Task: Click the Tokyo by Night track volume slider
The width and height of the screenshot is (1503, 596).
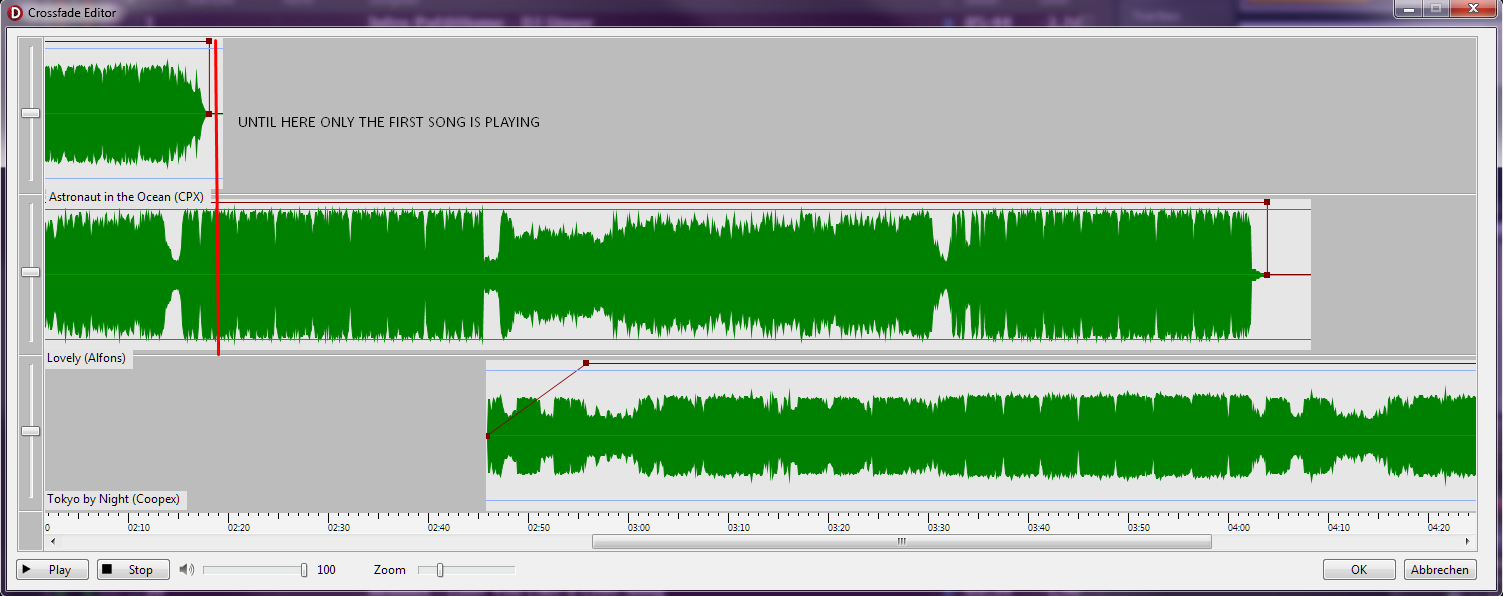Action: tap(31, 431)
